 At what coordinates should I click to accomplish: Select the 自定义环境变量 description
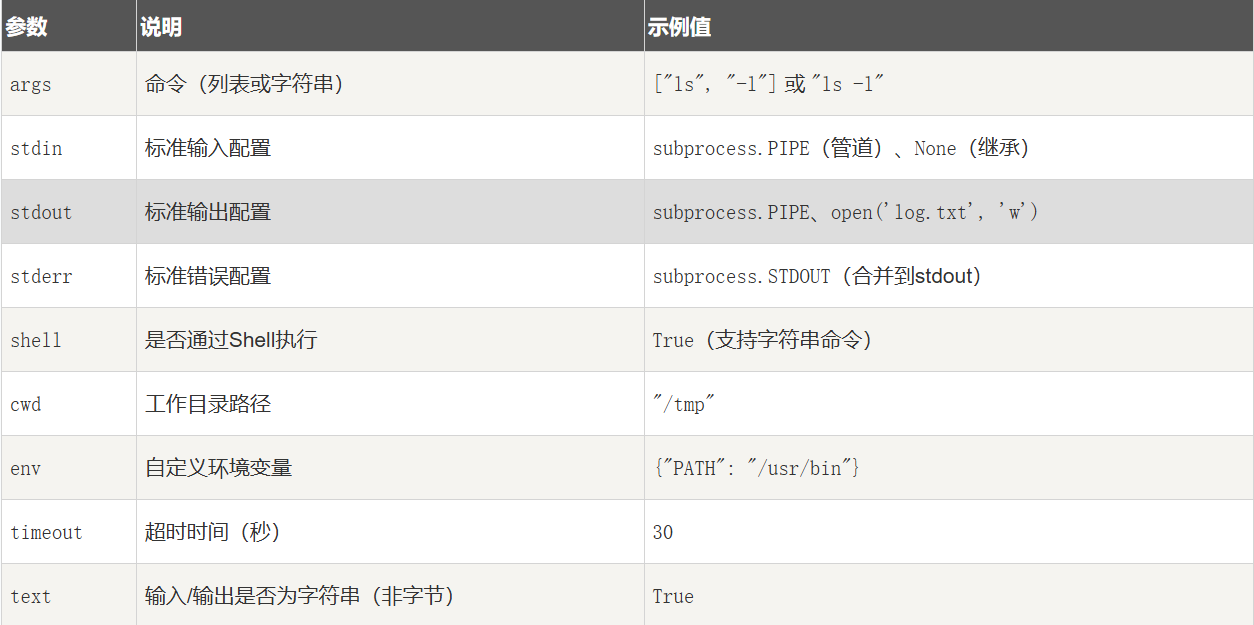[x=219, y=468]
